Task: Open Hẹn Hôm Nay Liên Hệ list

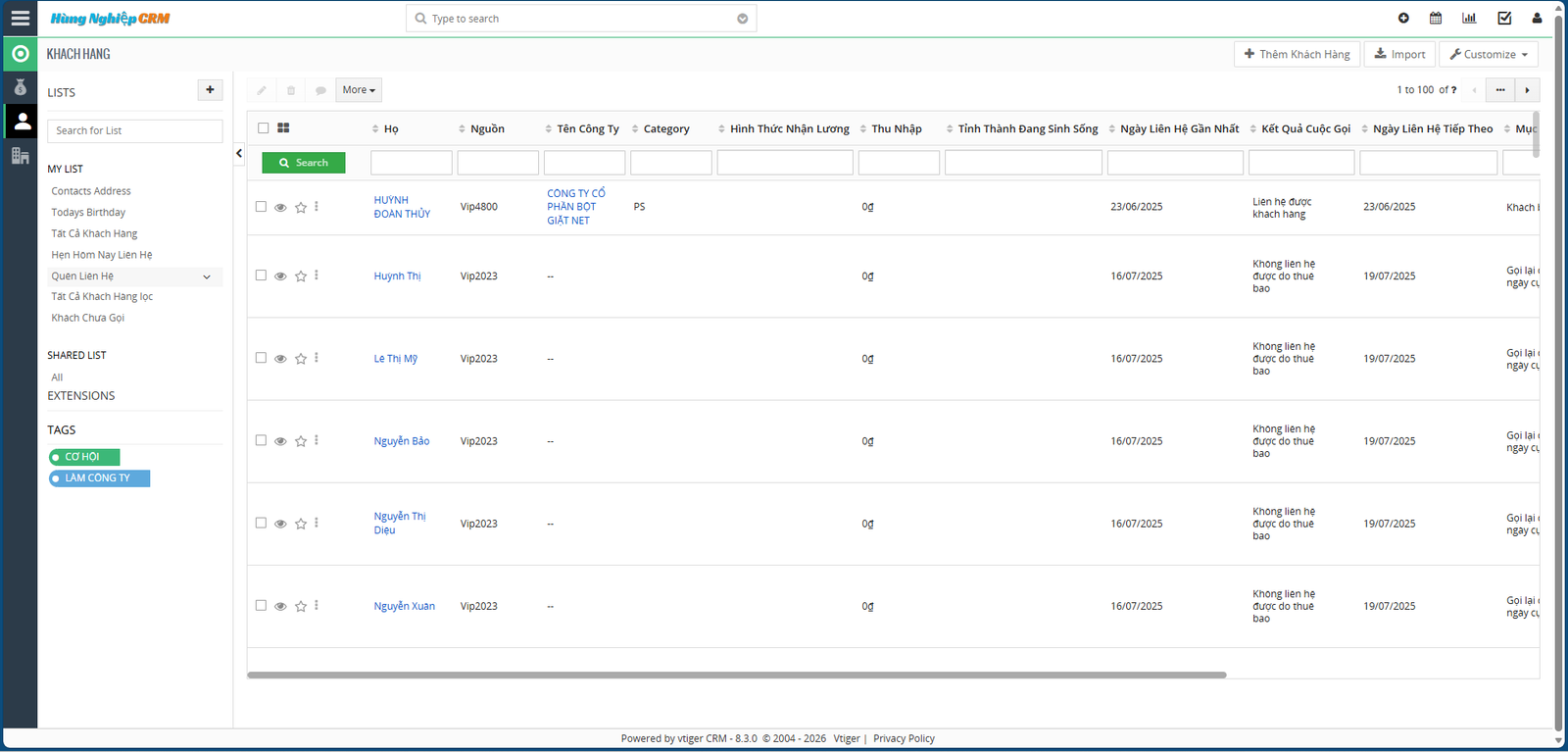Action: point(102,255)
